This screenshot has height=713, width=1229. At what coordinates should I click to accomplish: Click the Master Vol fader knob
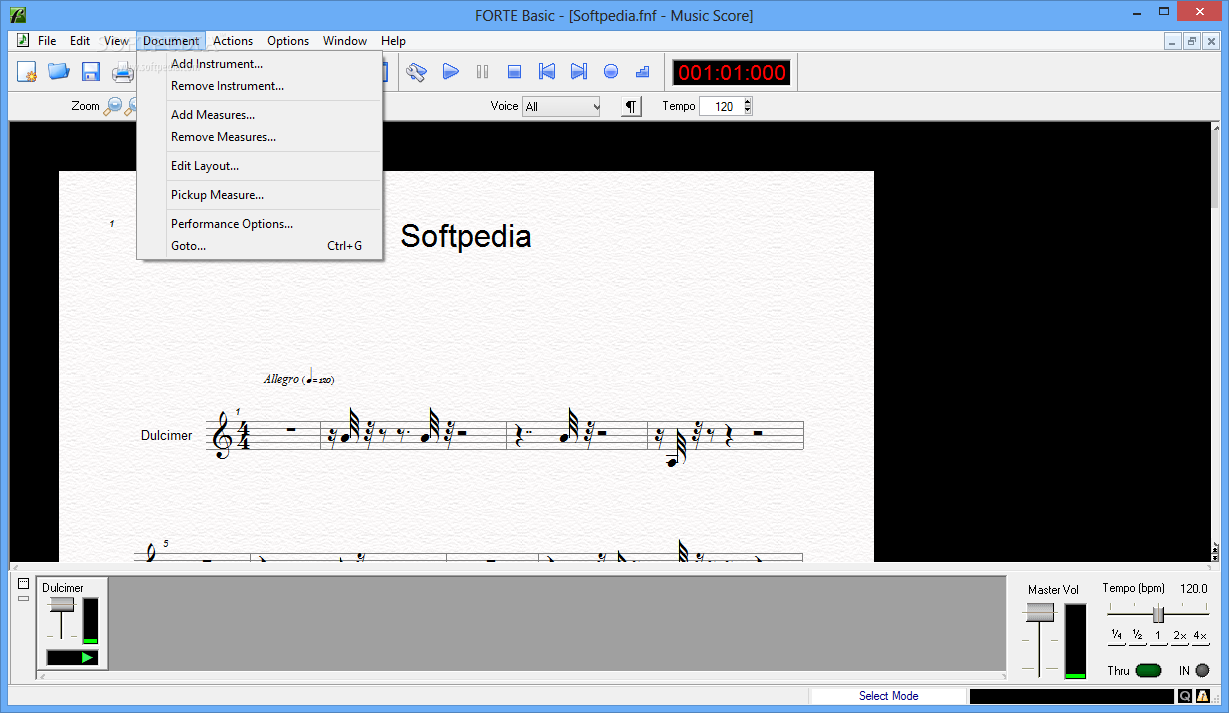pyautogui.click(x=1040, y=612)
